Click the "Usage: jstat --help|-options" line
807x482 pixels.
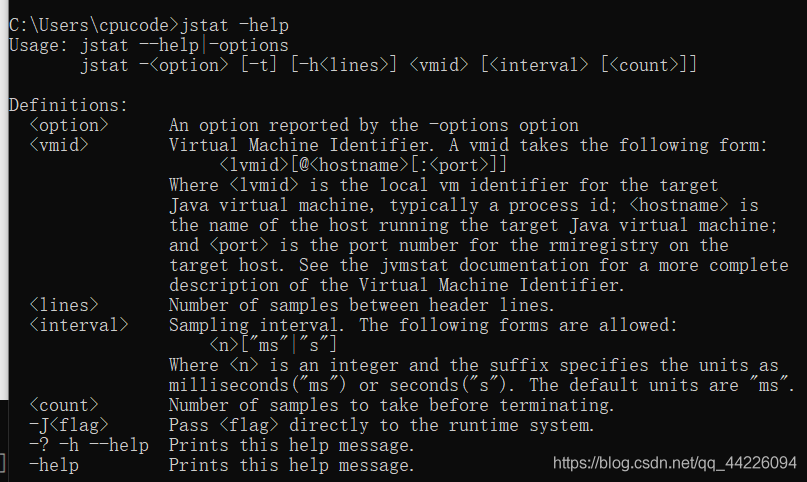point(149,45)
